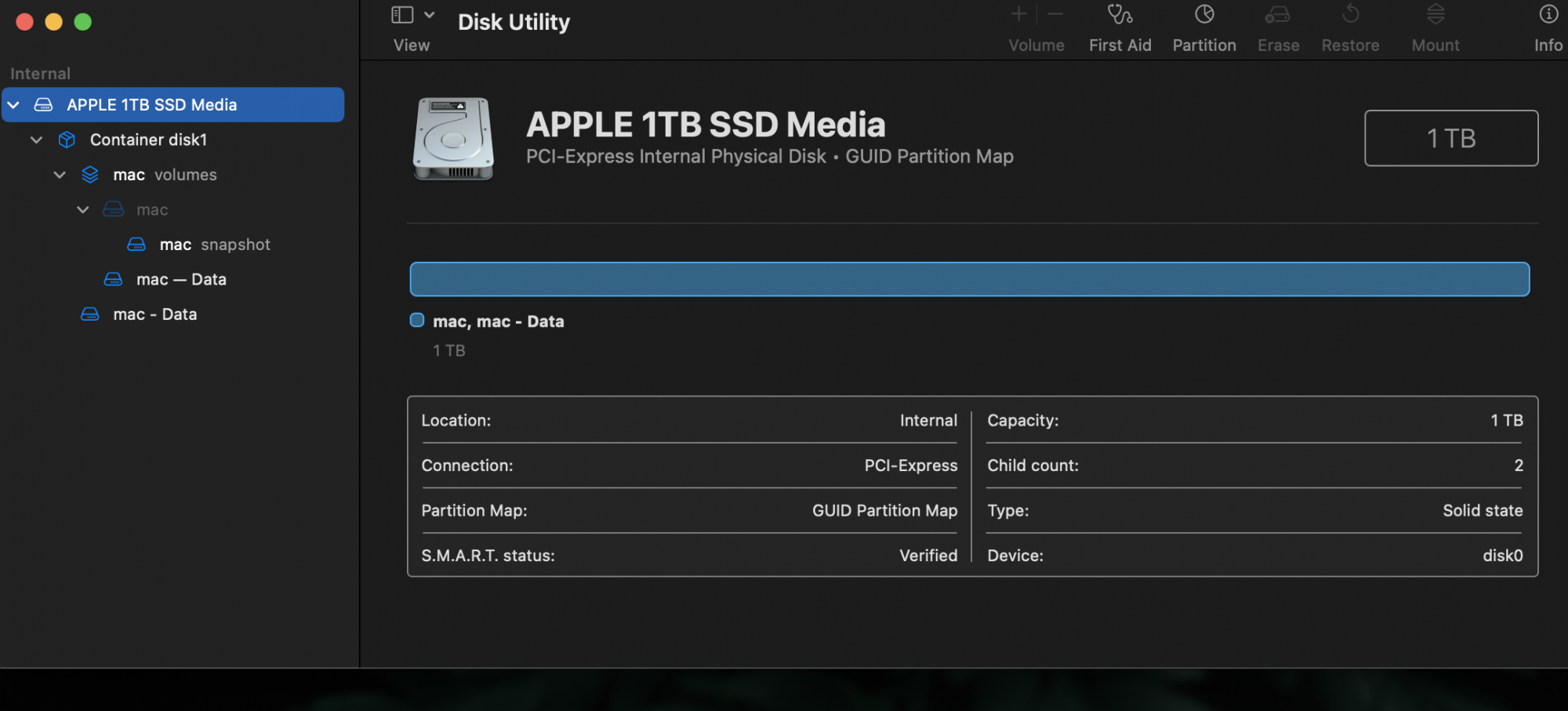Viewport: 1568px width, 711px height.
Task: Click the S.M.A.R.T. status Verified value
Action: 928,556
